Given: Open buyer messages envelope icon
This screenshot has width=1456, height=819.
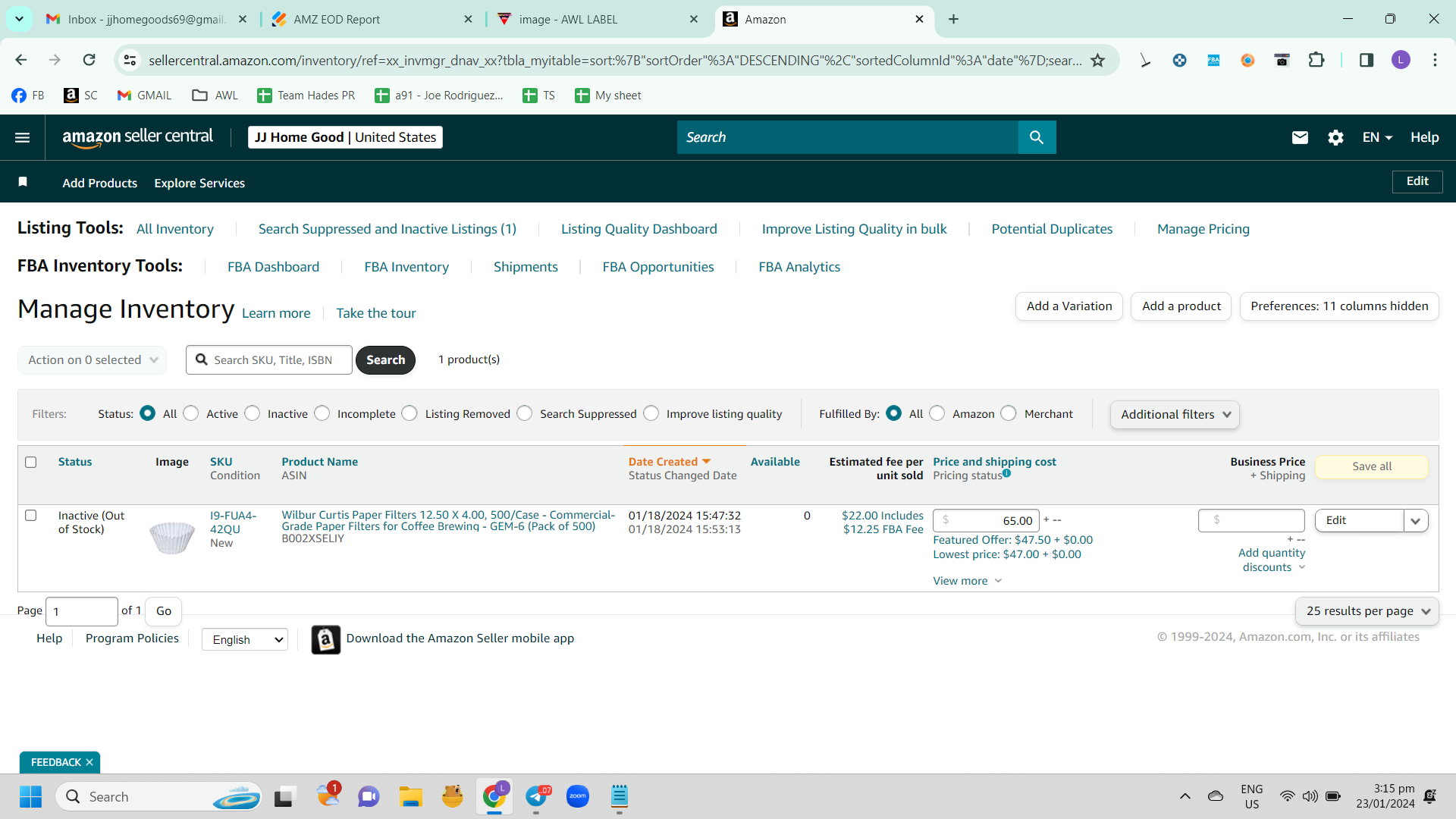Looking at the screenshot, I should pyautogui.click(x=1300, y=137).
